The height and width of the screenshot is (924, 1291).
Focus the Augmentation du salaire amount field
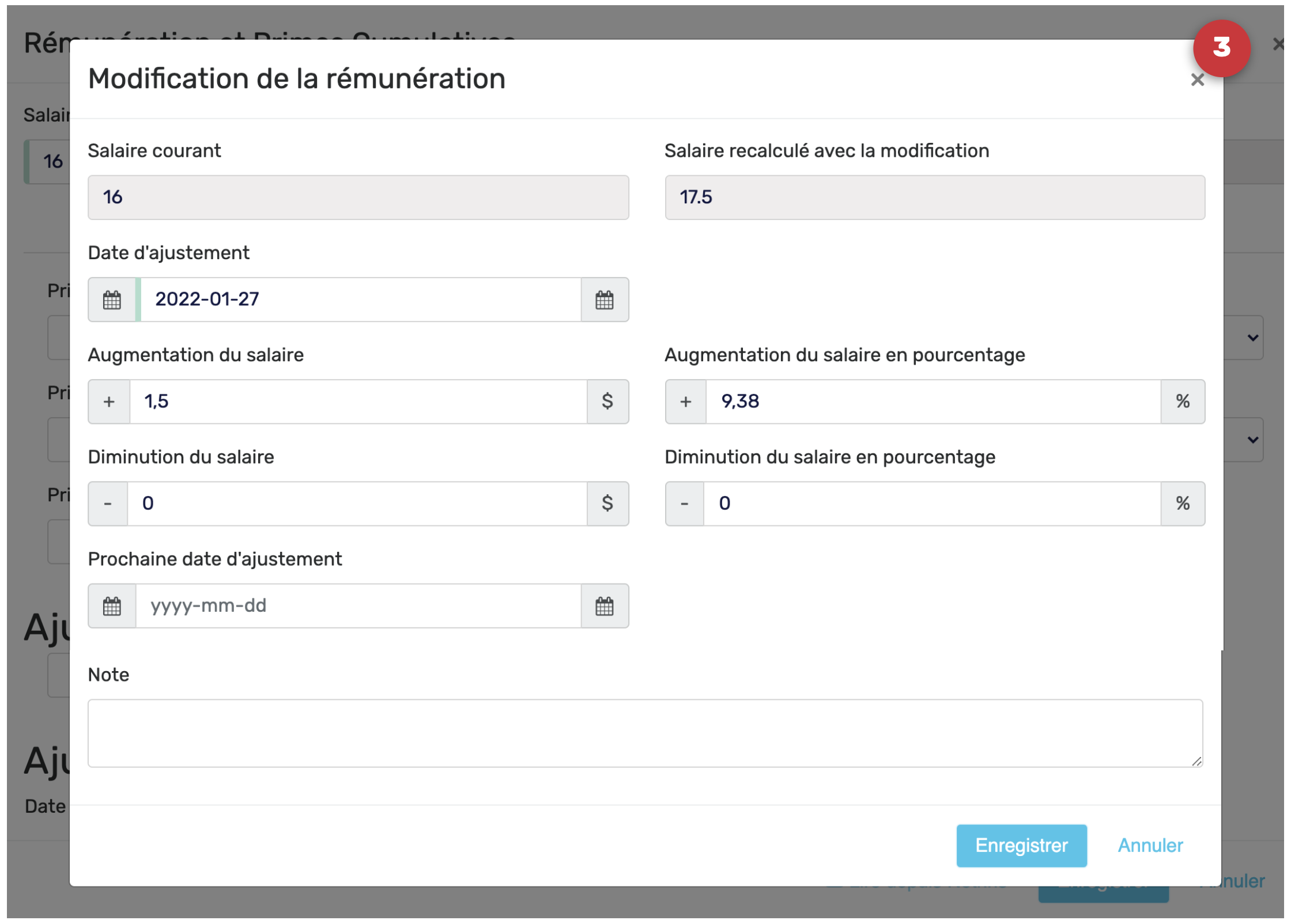pos(357,402)
